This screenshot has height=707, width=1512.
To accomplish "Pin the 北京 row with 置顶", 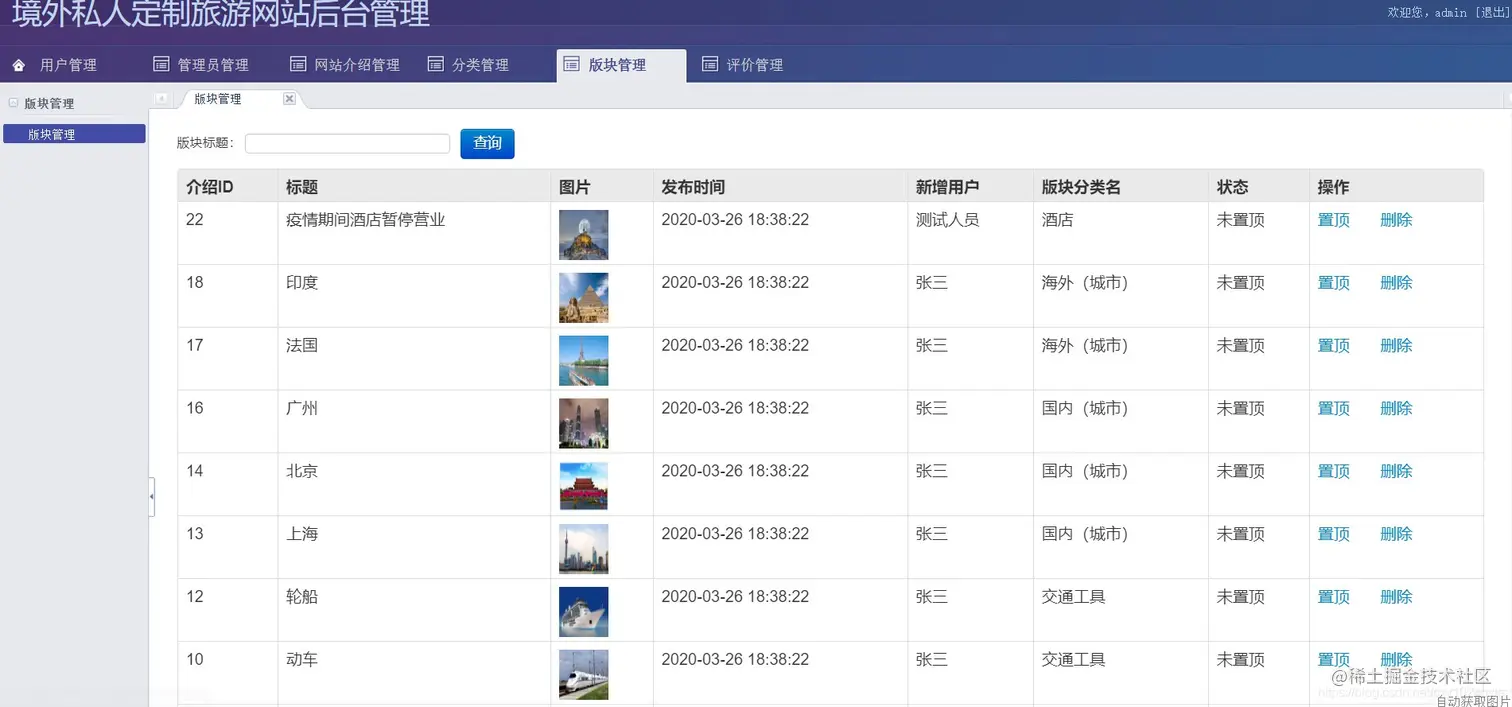I will (x=1333, y=470).
